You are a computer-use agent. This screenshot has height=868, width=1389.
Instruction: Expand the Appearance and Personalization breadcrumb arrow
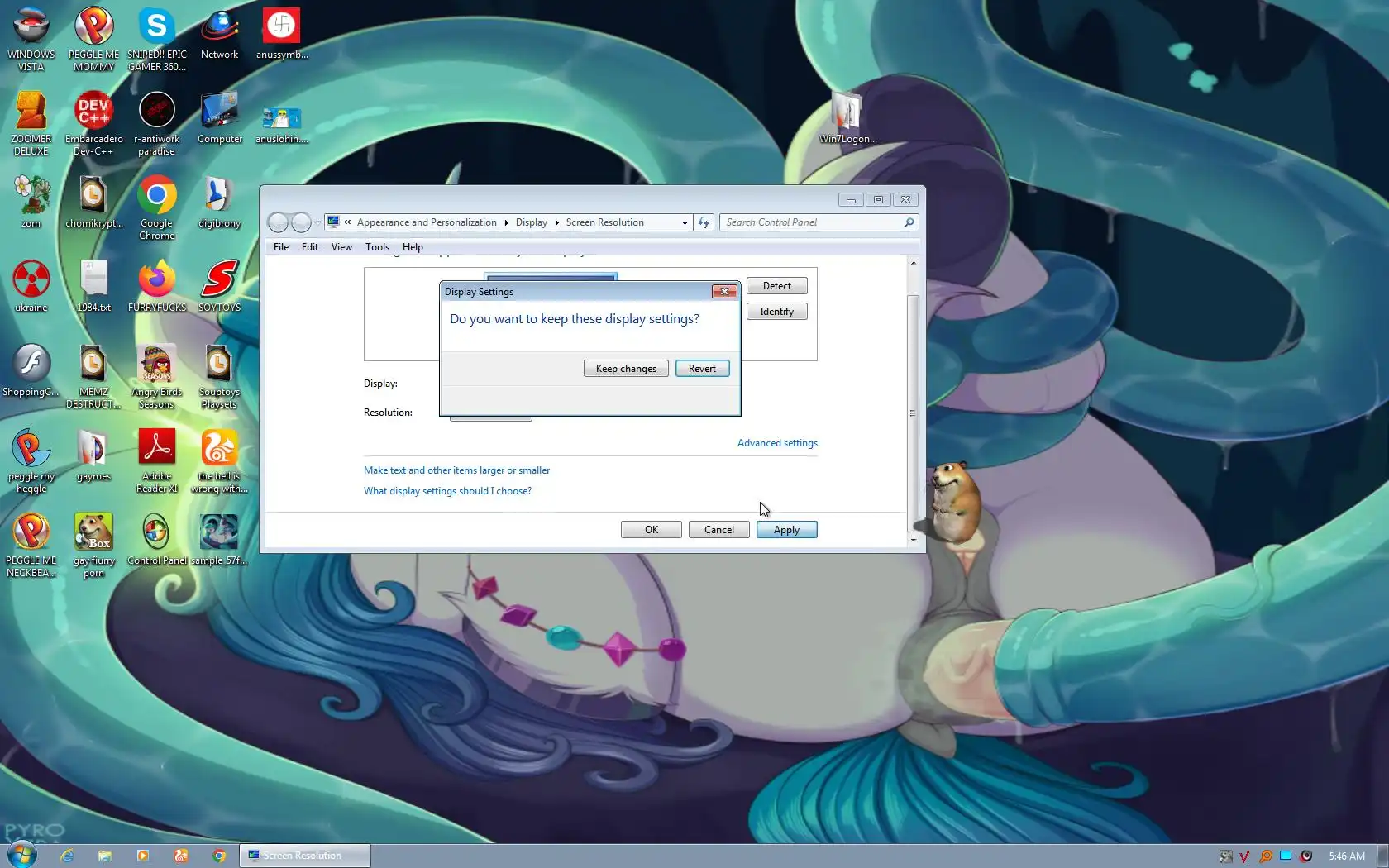click(506, 222)
